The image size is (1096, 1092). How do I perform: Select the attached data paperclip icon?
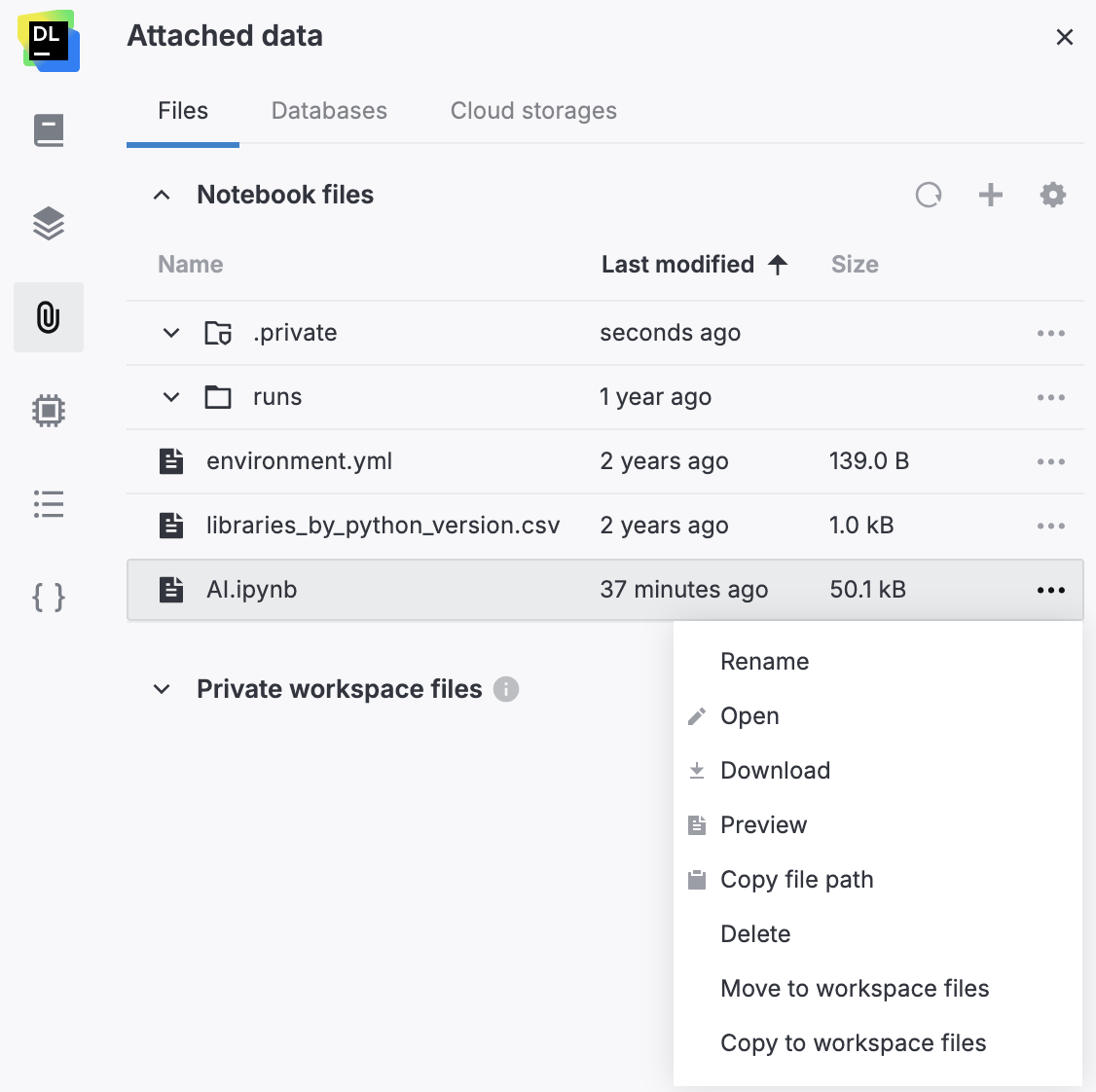pyautogui.click(x=49, y=317)
